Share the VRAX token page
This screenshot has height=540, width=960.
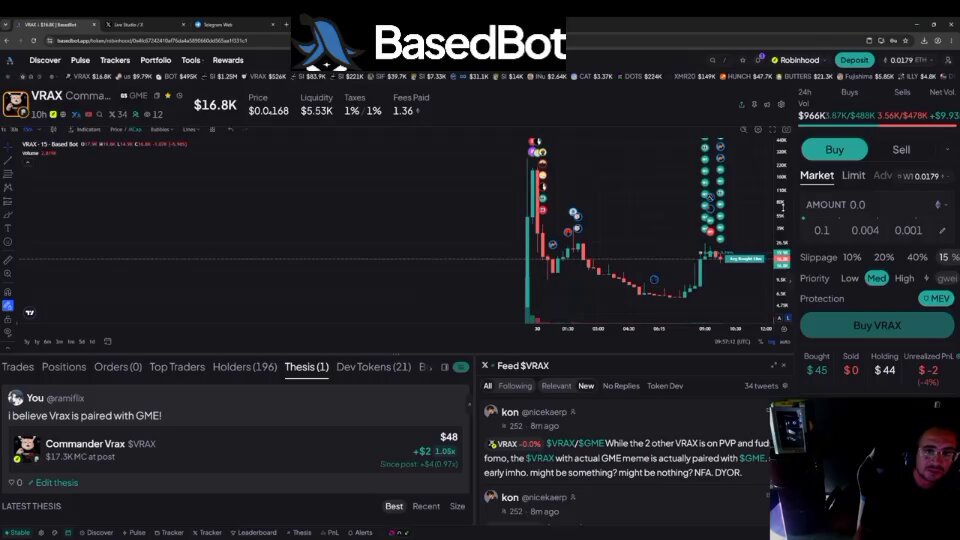tap(741, 105)
